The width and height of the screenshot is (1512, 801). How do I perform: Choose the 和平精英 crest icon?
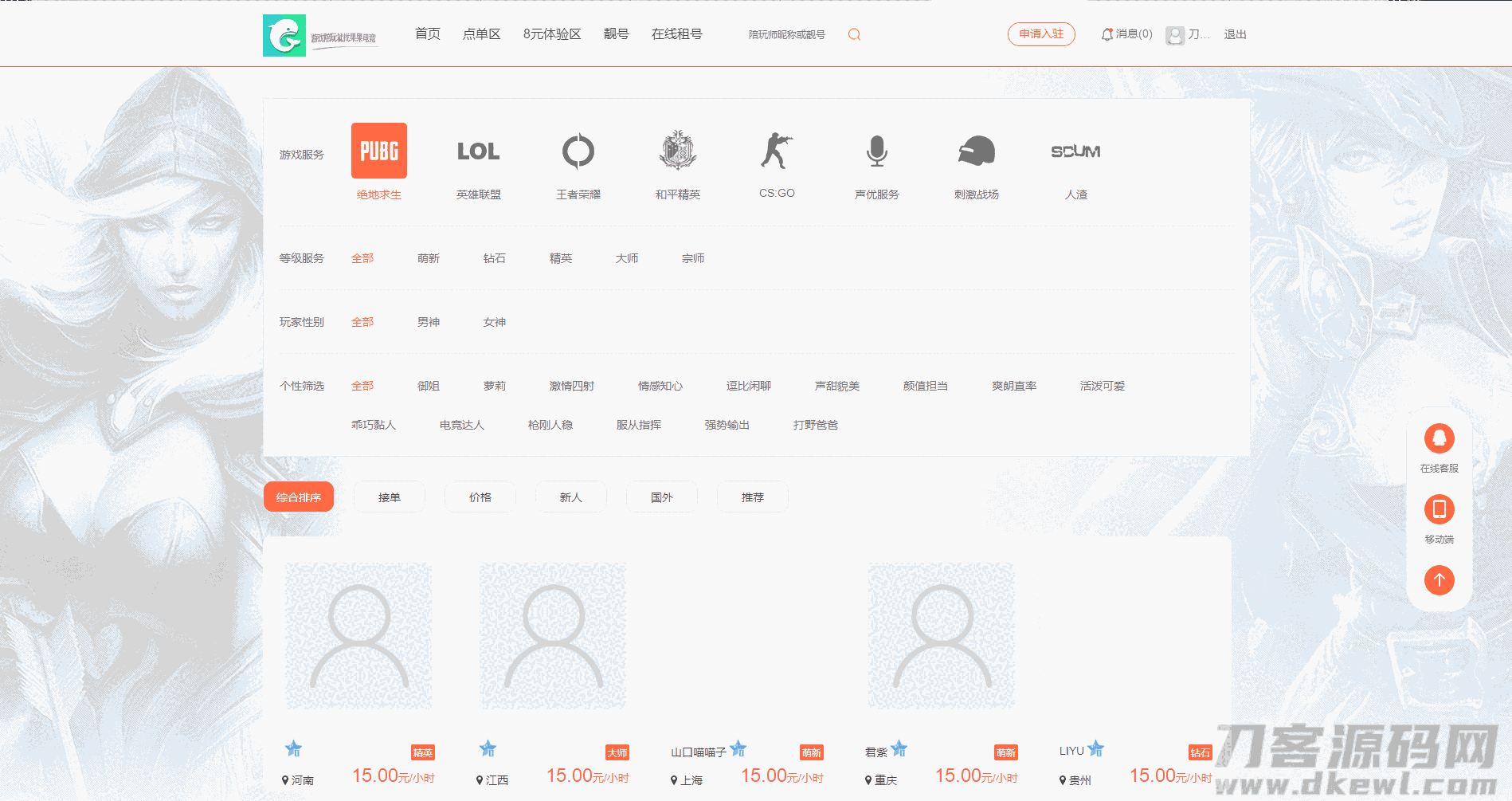tap(678, 151)
